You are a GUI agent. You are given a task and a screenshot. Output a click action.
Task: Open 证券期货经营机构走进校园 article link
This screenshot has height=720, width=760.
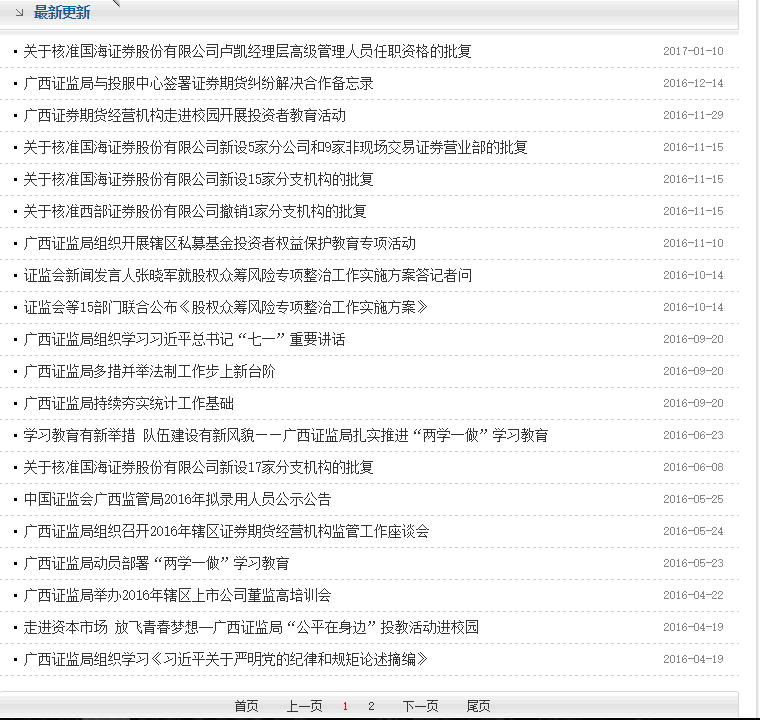click(184, 115)
